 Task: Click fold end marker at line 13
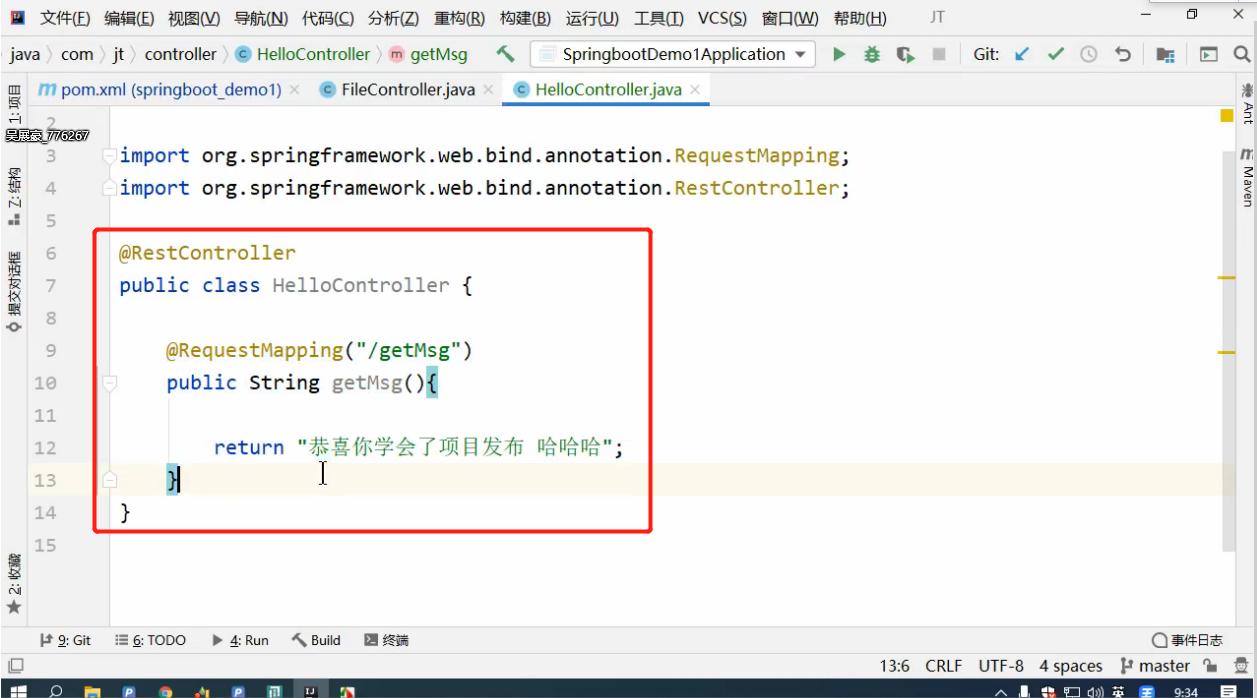pyautogui.click(x=109, y=480)
